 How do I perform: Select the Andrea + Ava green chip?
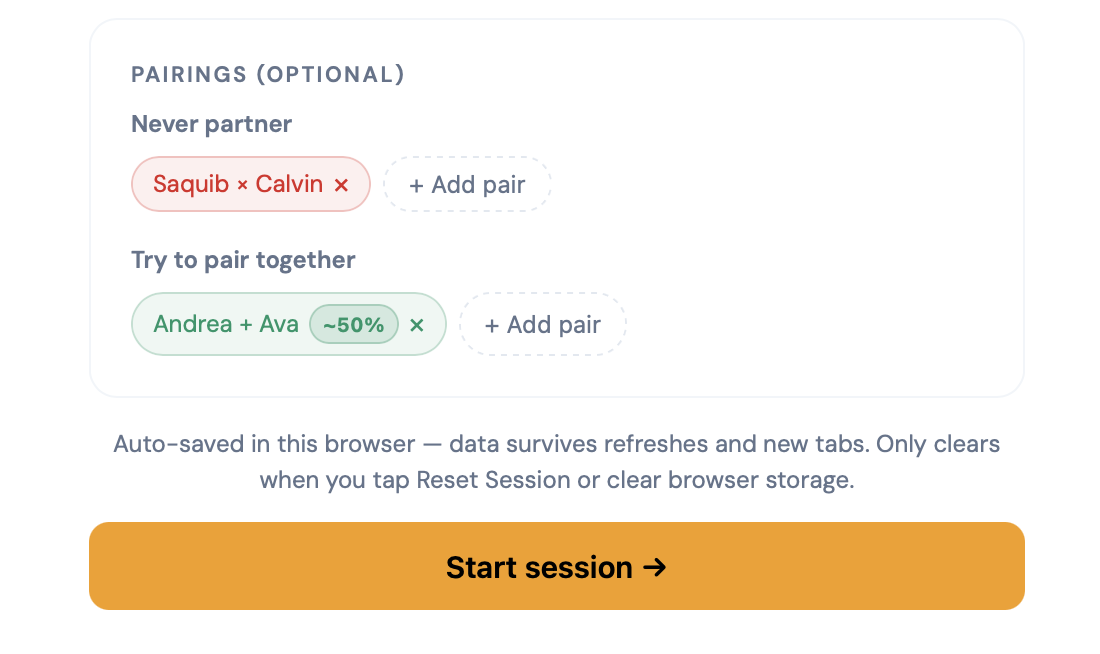[x=289, y=324]
